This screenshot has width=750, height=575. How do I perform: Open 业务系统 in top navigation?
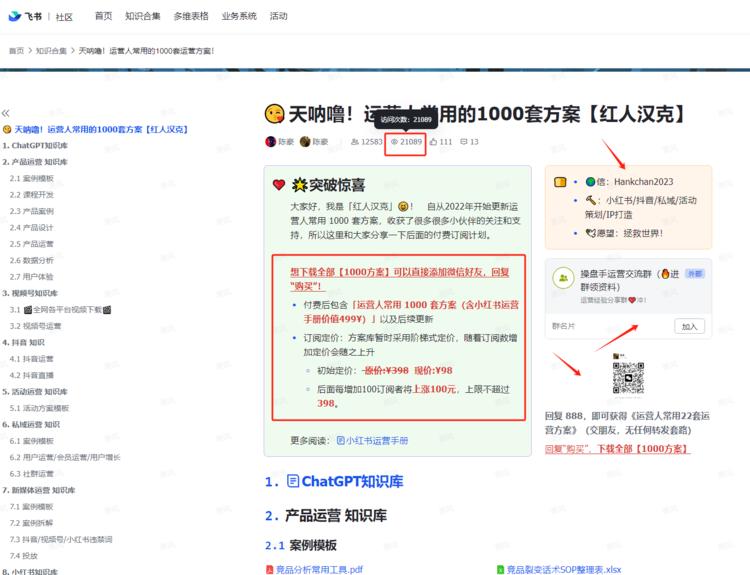(x=239, y=16)
